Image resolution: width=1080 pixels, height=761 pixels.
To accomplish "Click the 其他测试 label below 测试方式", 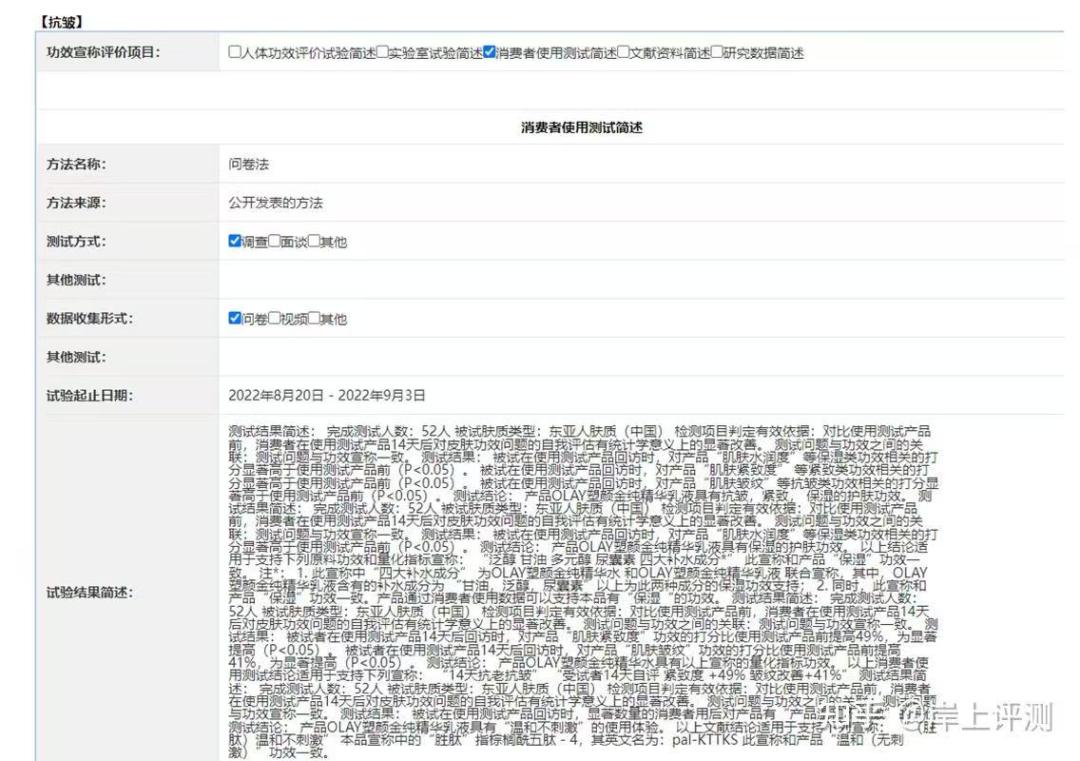I will 76,280.
